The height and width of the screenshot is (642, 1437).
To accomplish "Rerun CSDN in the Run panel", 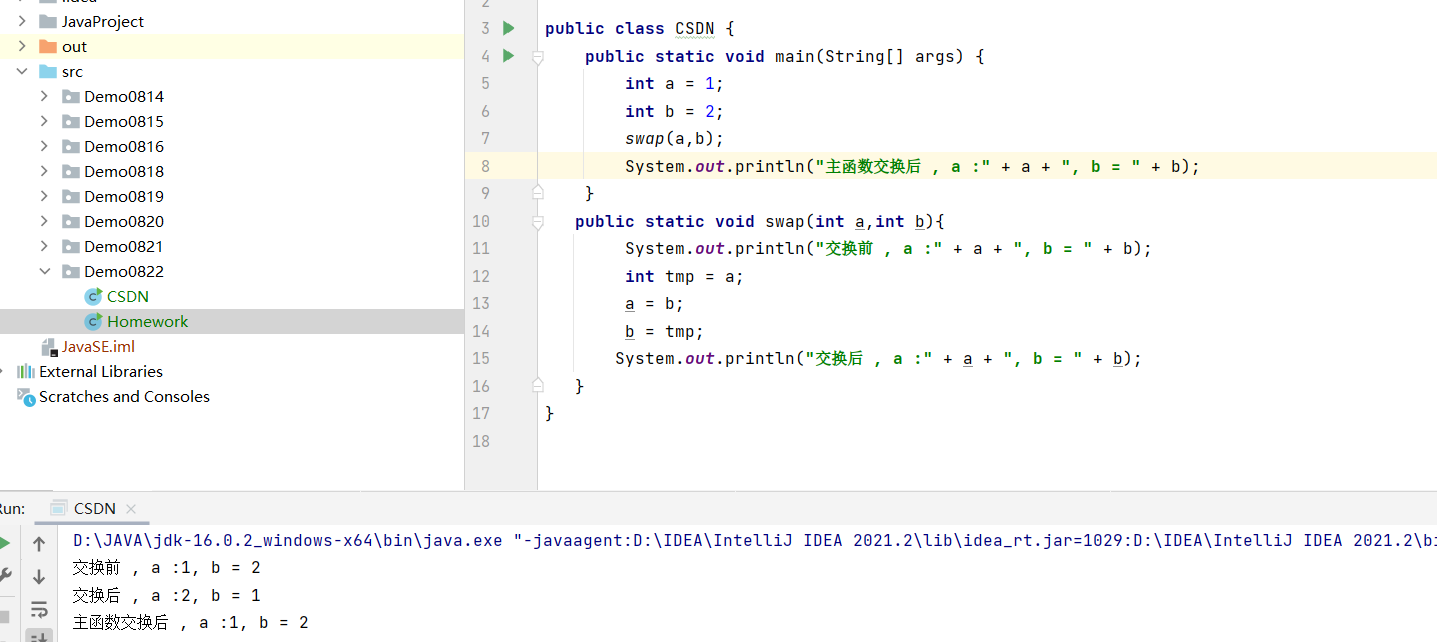I will (x=4, y=543).
